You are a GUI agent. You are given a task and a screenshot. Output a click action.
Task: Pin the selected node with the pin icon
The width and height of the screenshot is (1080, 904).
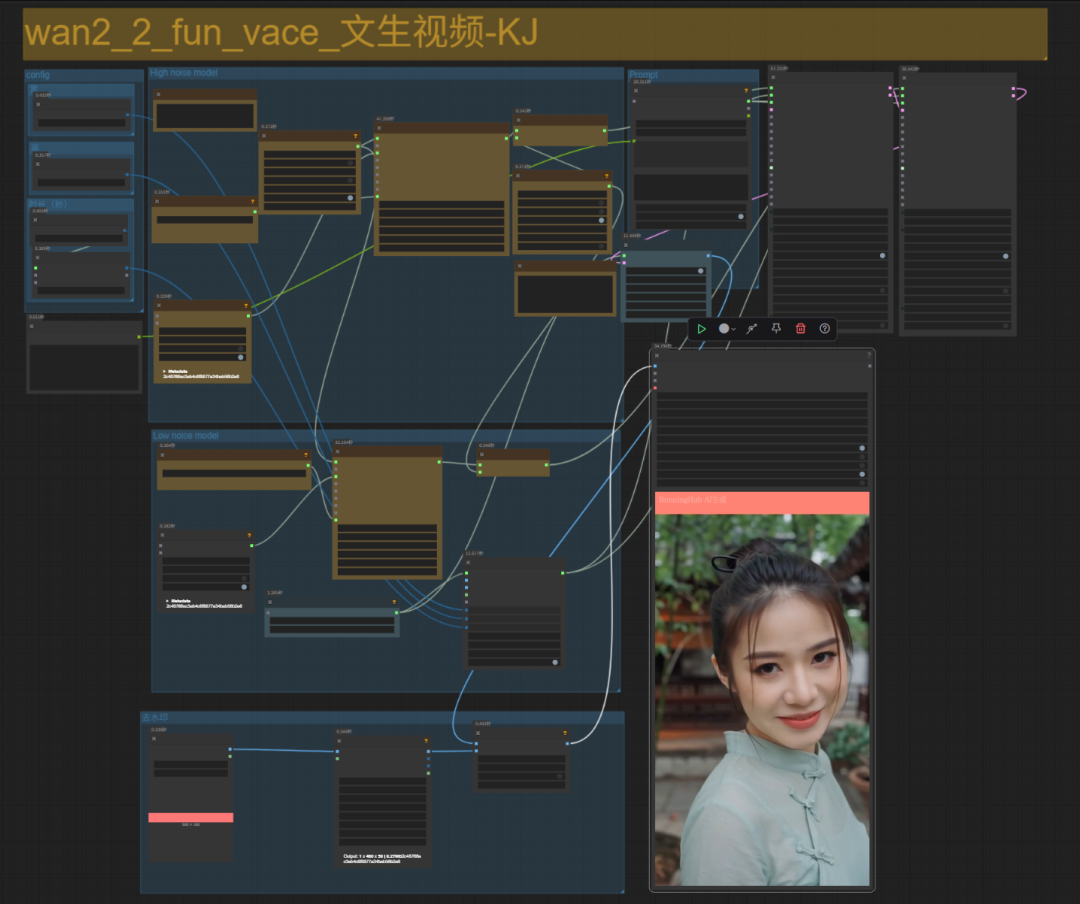(776, 328)
